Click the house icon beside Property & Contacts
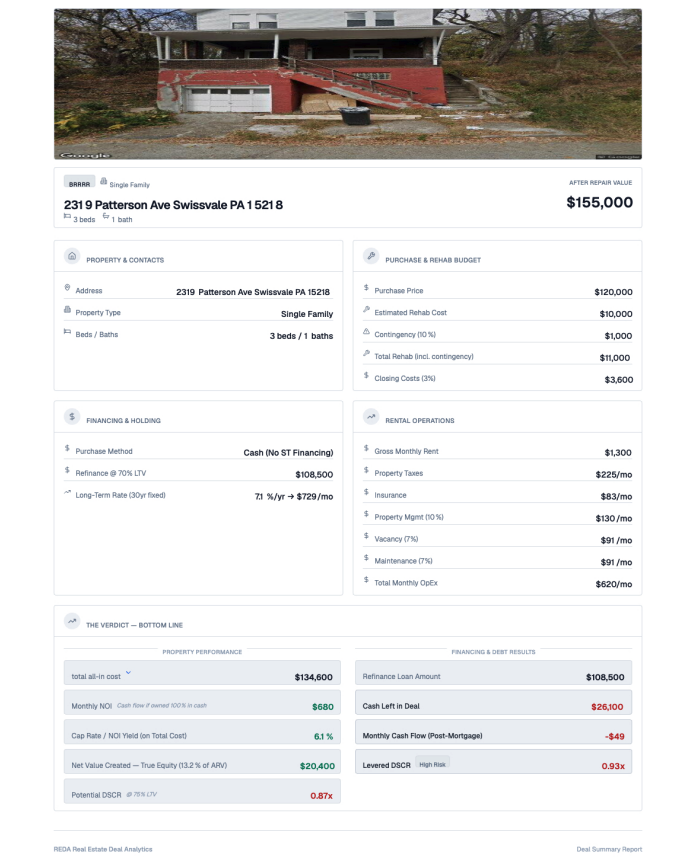This screenshot has width=674, height=866. pyautogui.click(x=72, y=256)
